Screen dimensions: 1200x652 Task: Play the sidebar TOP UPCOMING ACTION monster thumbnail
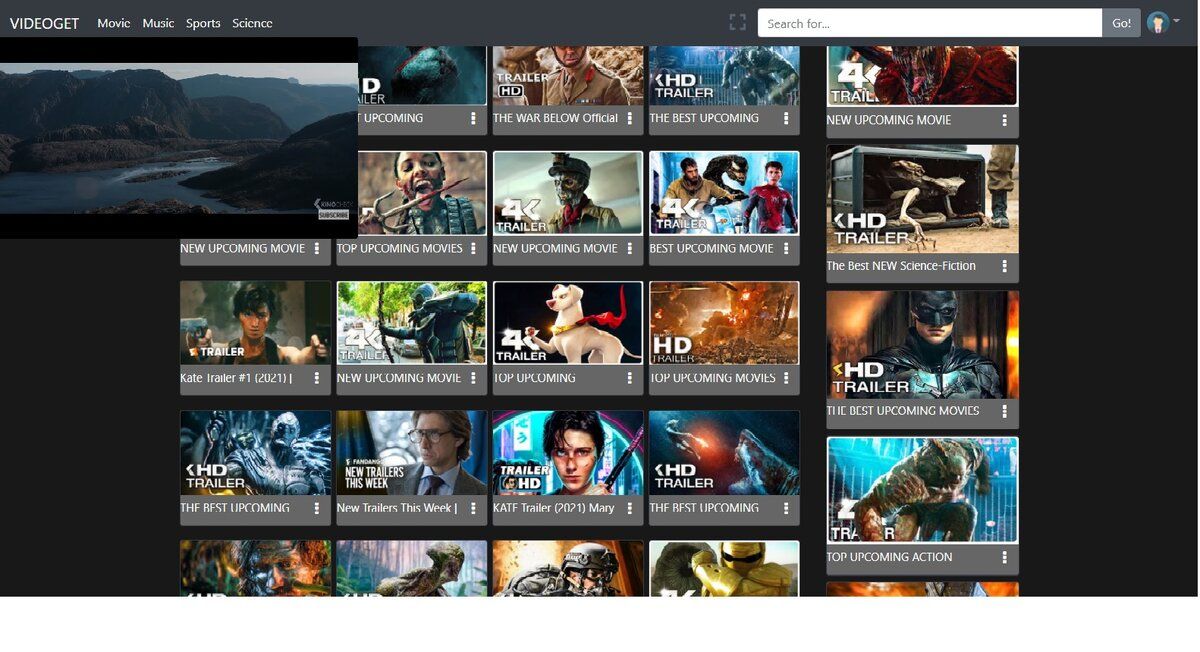[922, 490]
